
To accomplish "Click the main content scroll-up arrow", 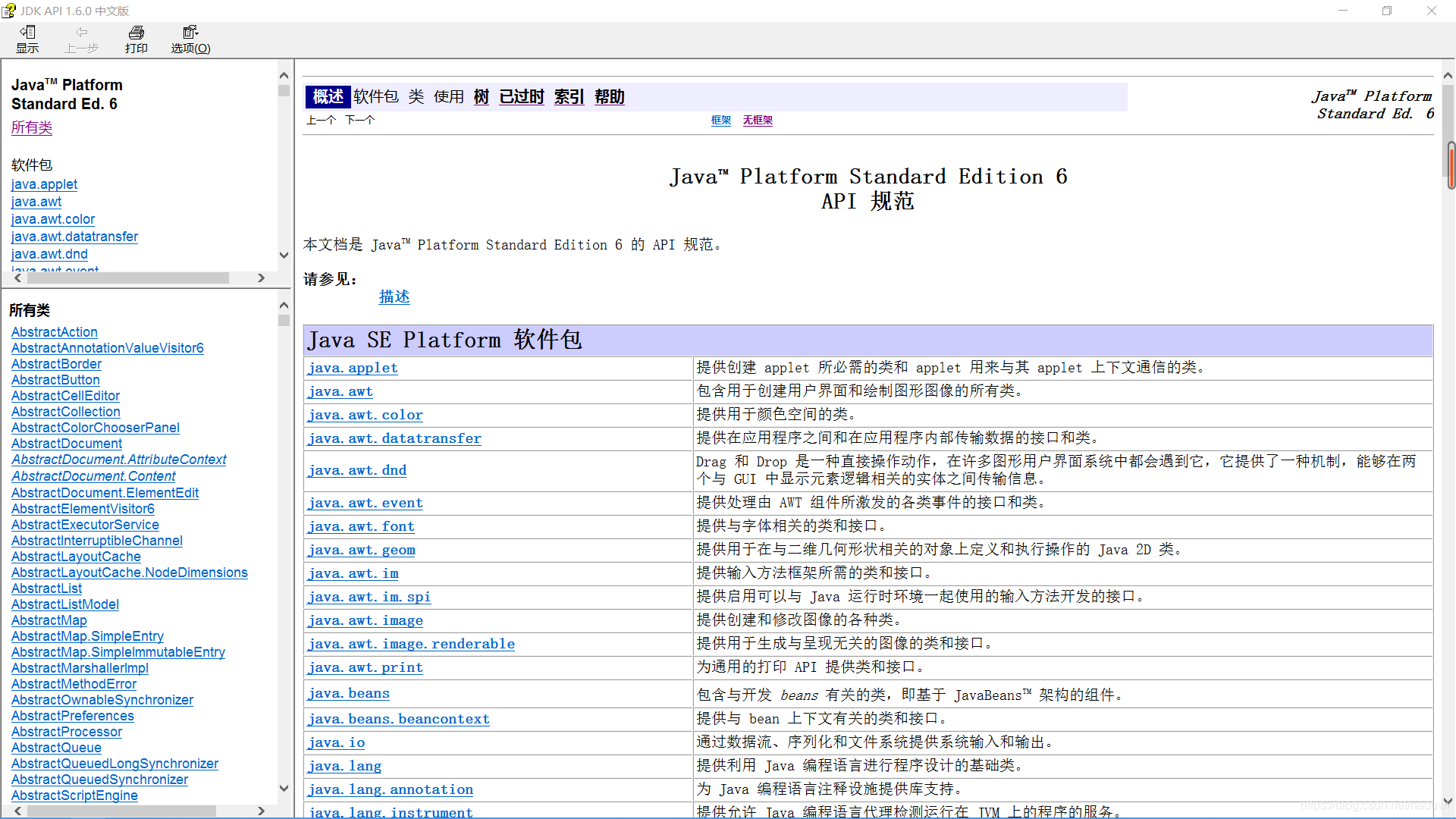I will [x=1448, y=75].
